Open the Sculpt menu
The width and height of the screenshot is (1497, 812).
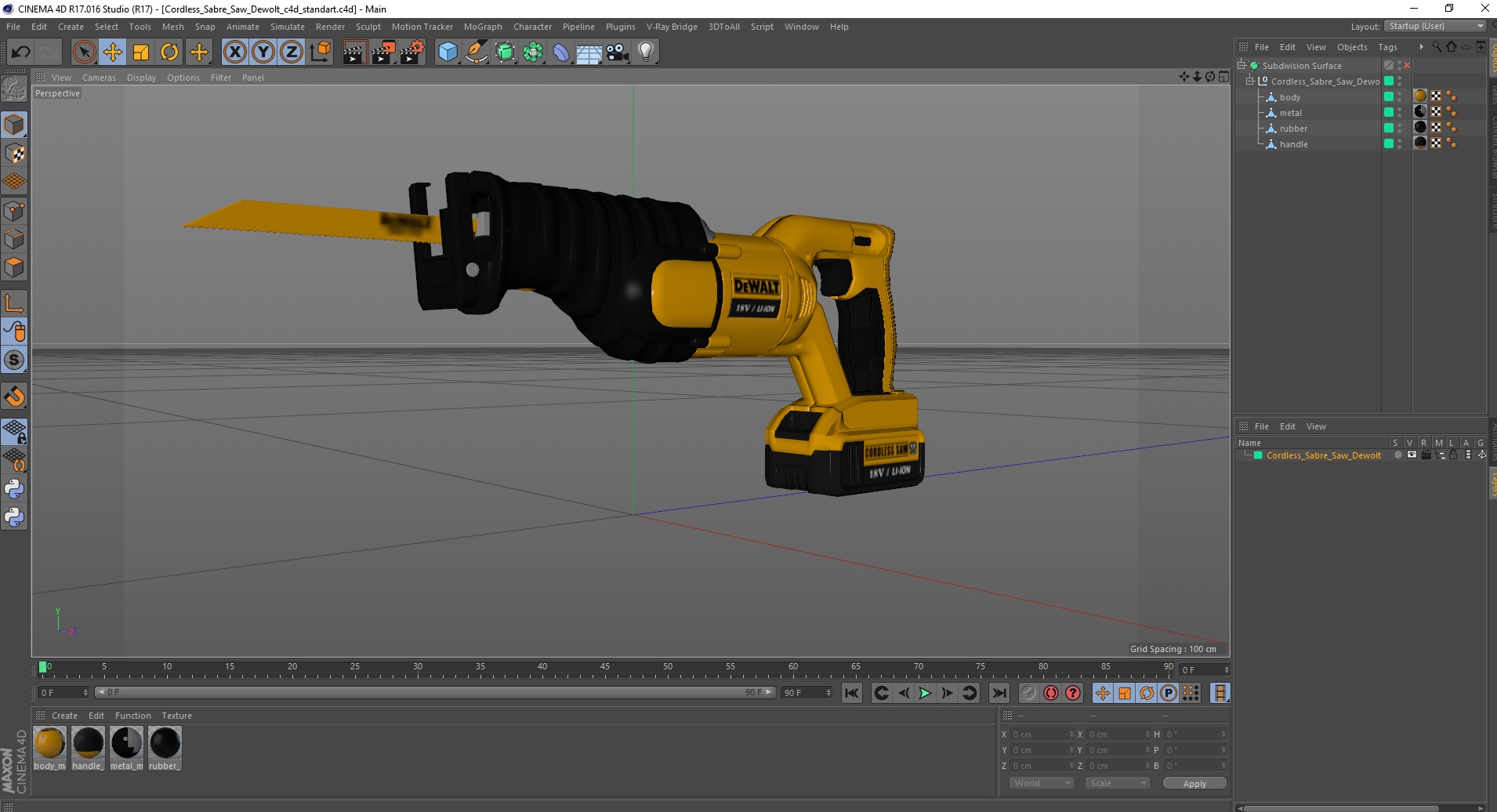pos(368,27)
